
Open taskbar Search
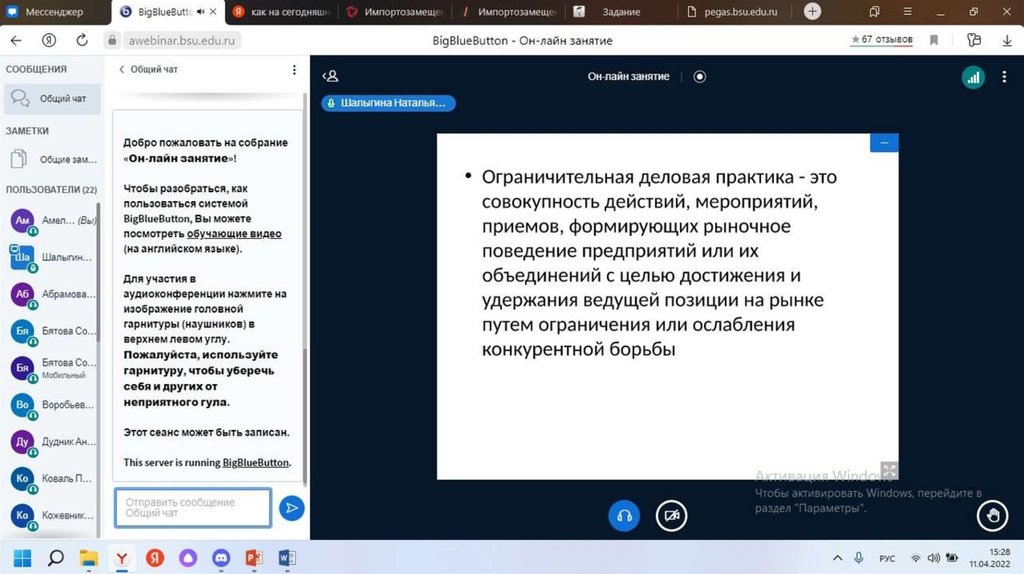[x=56, y=558]
